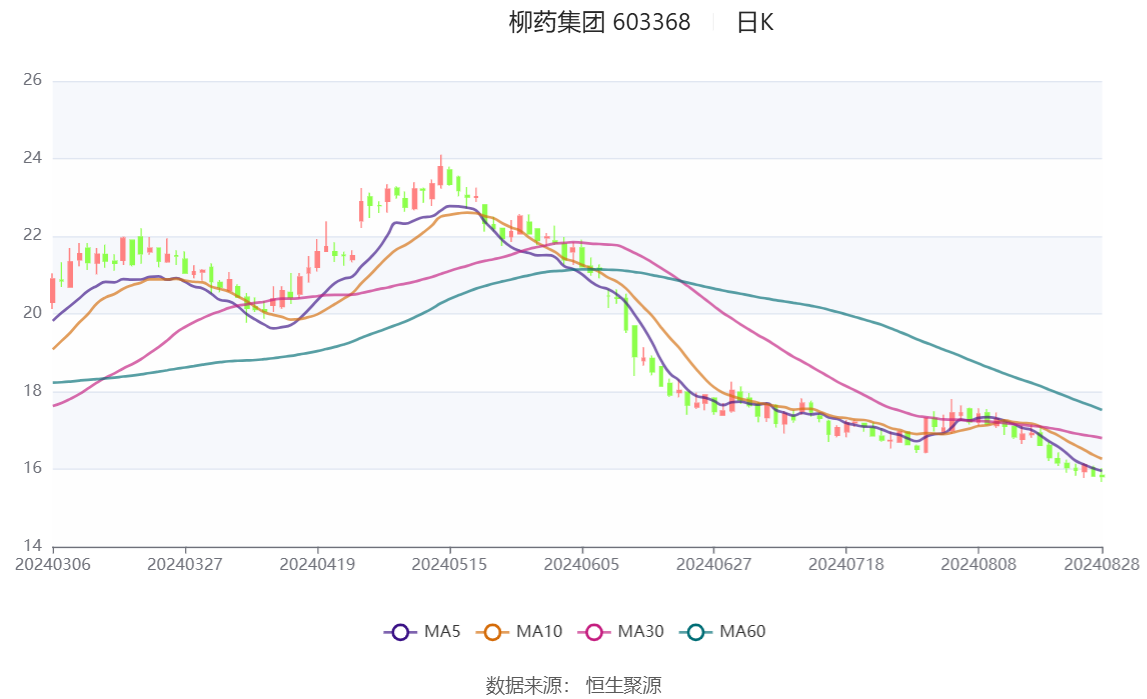This screenshot has width=1147, height=699.
Task: Click the x-axis date 20240306
Action: click(x=53, y=564)
